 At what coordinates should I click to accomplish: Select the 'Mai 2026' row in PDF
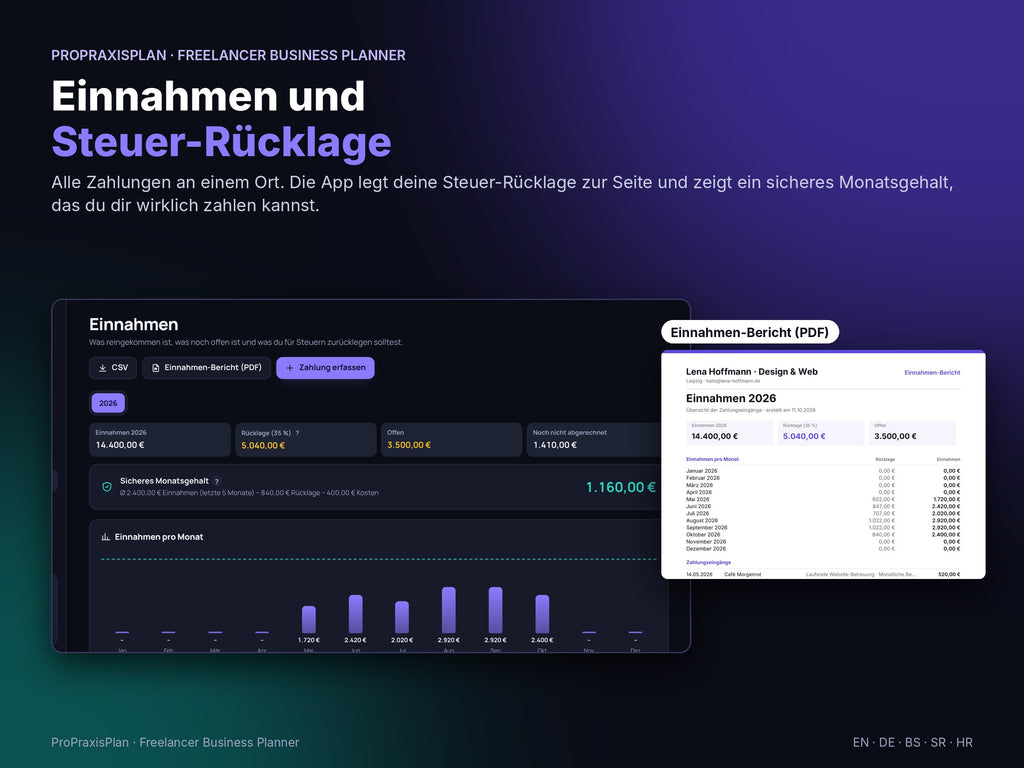tap(823, 499)
